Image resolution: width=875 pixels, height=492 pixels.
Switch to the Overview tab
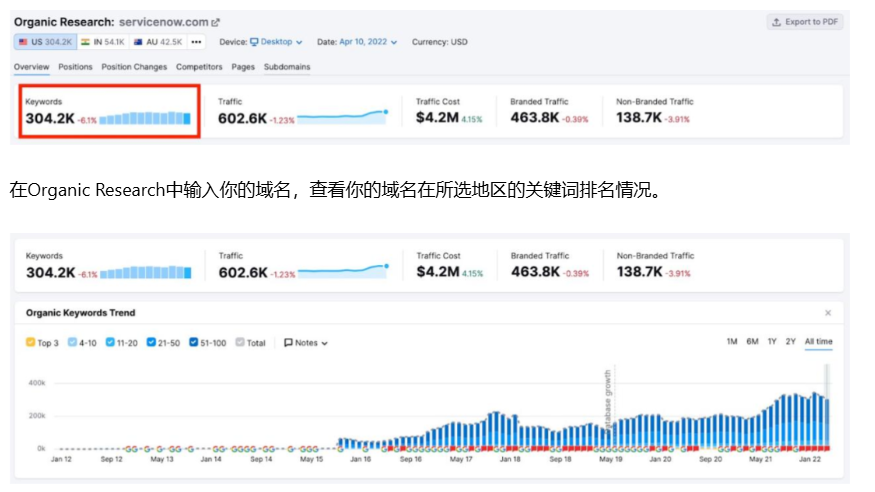(x=31, y=67)
